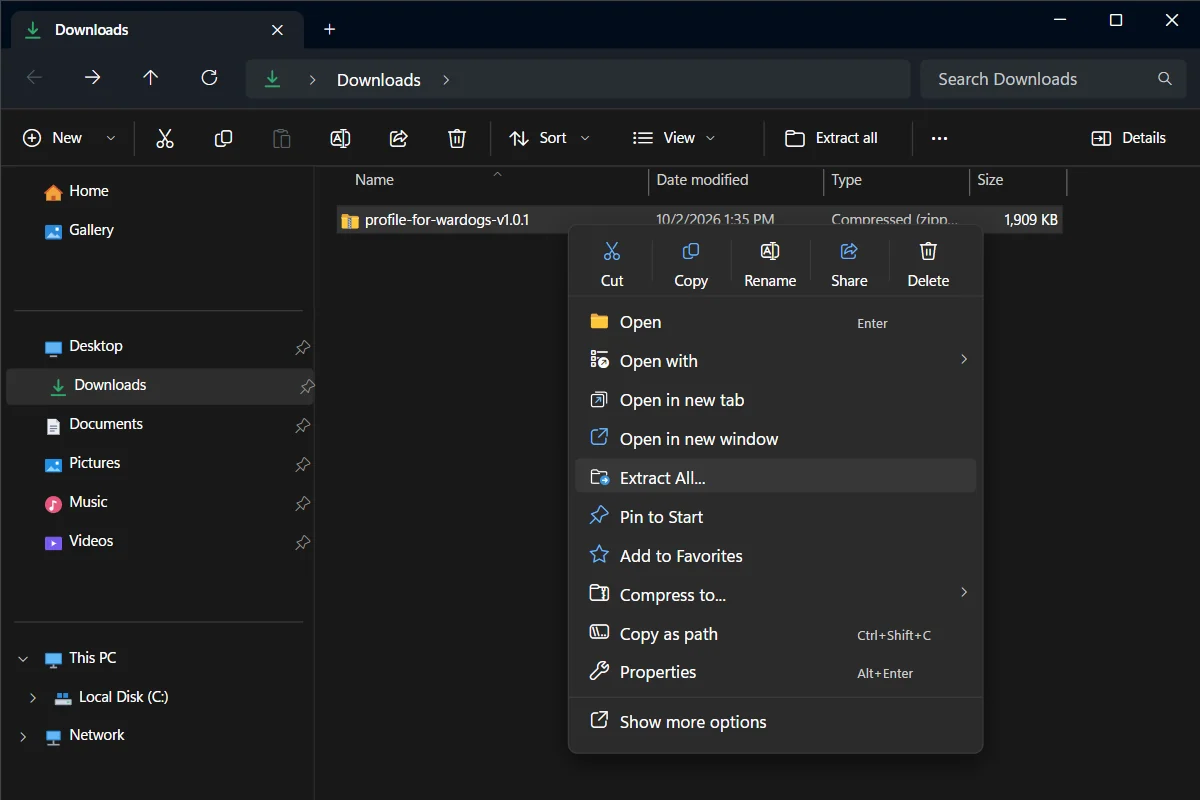The width and height of the screenshot is (1200, 800).
Task: Unpin Documents from Quick access
Action: (302, 425)
